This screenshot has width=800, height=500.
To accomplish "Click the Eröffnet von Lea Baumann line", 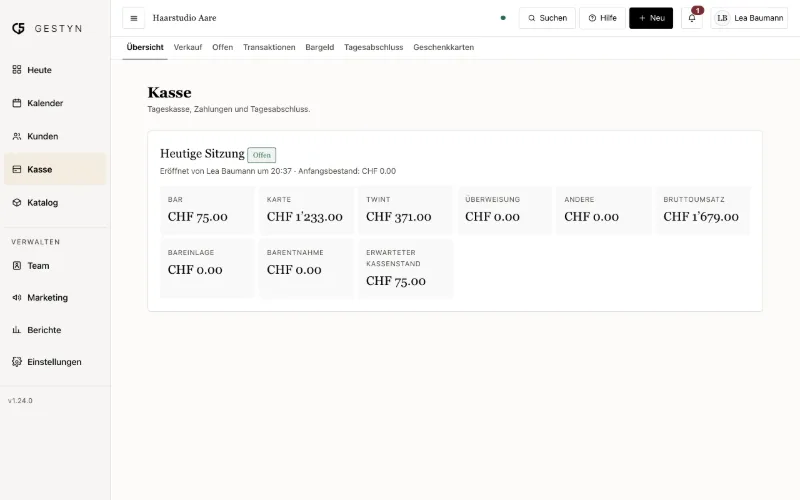I will click(278, 171).
